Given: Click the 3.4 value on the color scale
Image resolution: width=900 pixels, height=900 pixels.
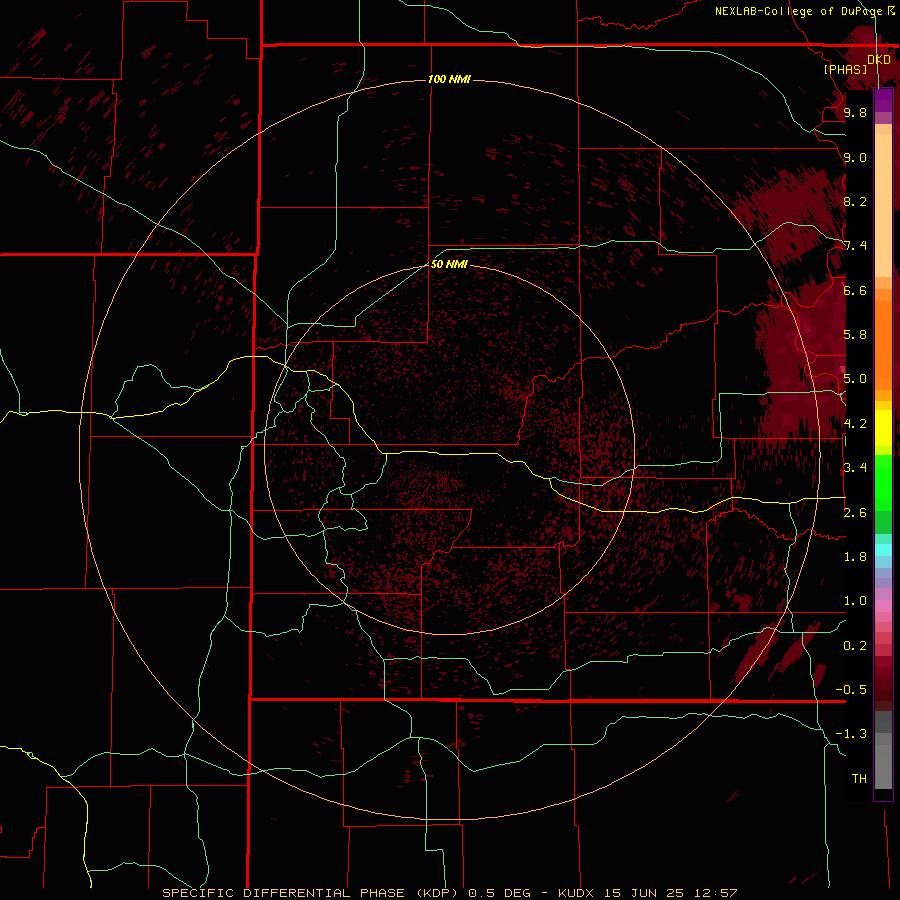Looking at the screenshot, I should (x=855, y=468).
